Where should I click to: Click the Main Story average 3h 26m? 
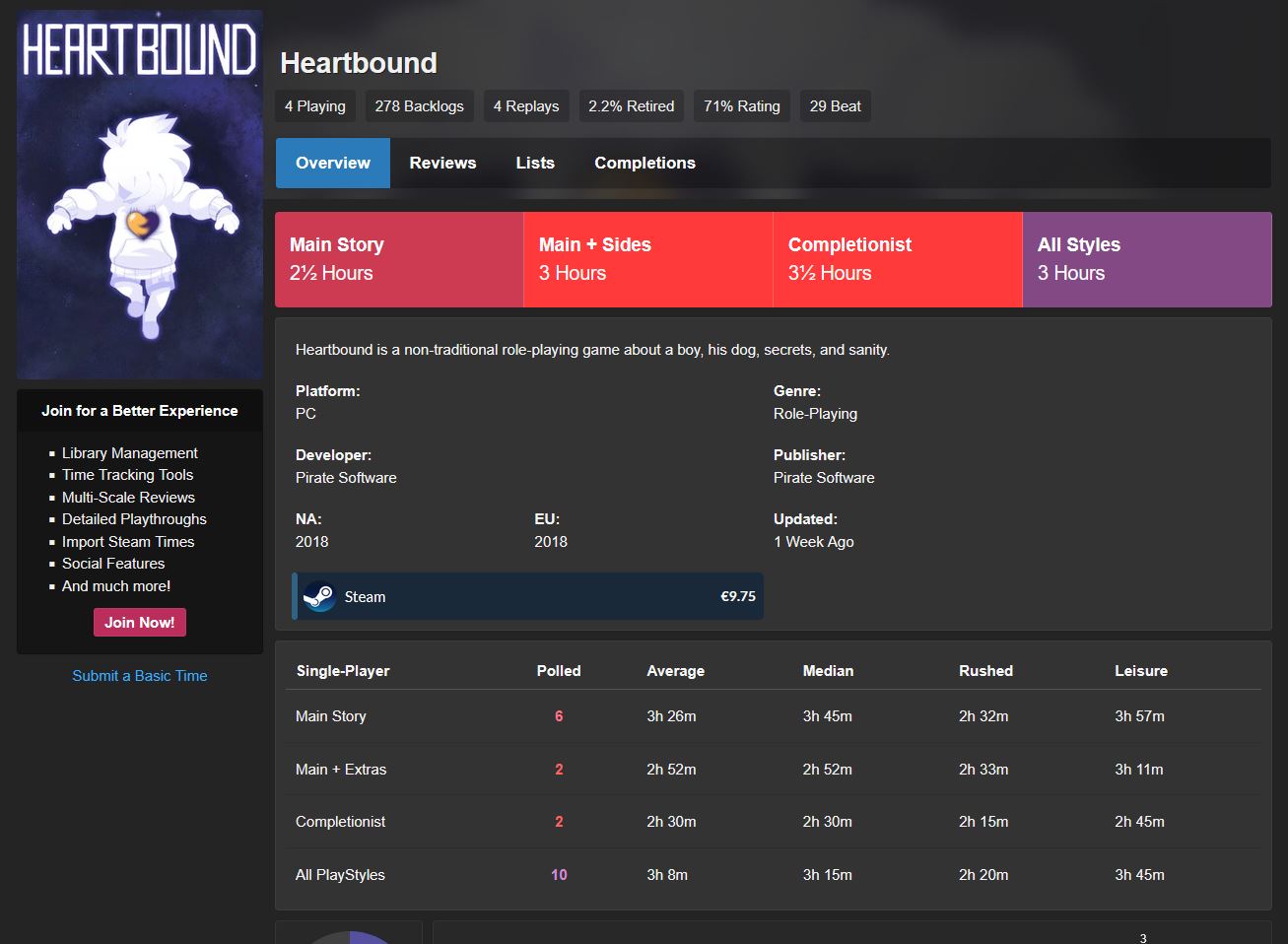tap(671, 716)
